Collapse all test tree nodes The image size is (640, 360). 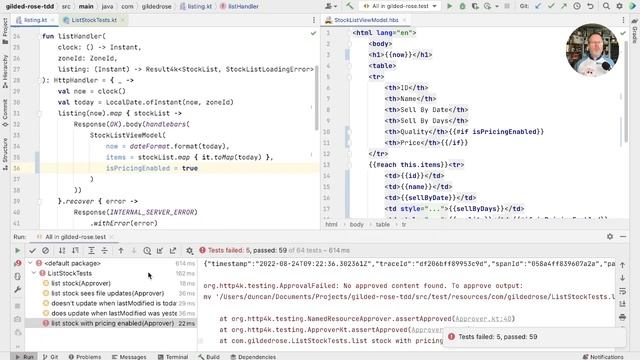point(104,250)
